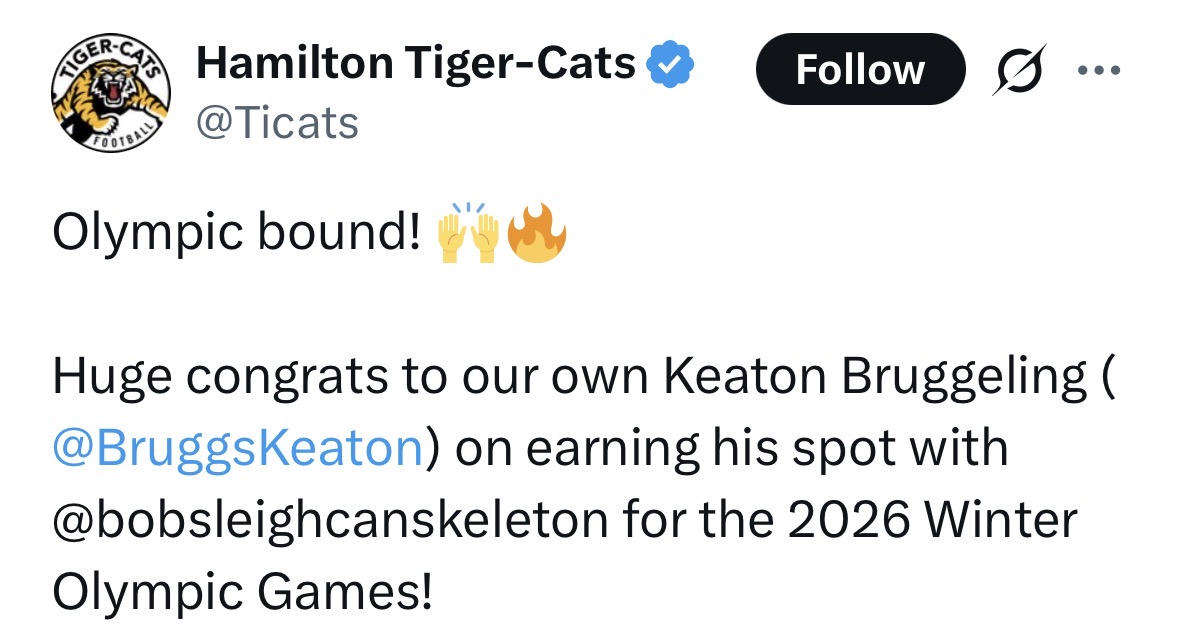This screenshot has width=1179, height=638.
Task: Click the @bobsleighcanskeleton mention
Action: 329,521
